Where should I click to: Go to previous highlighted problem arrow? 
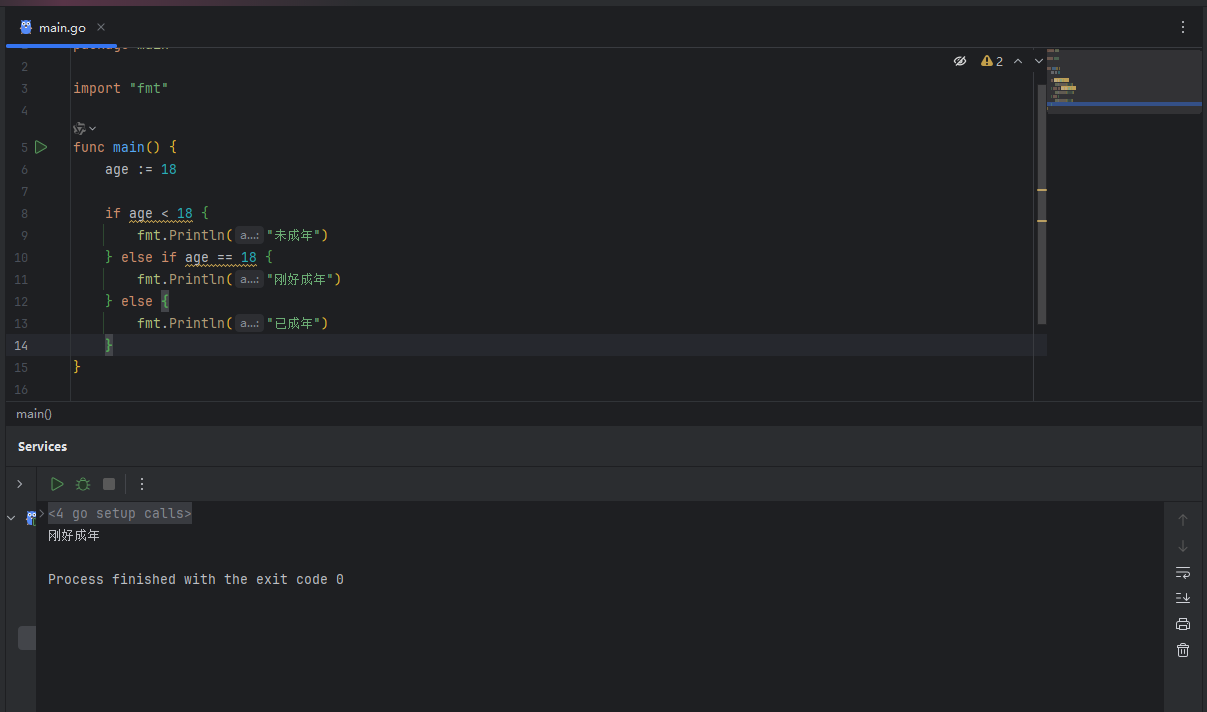[1018, 61]
